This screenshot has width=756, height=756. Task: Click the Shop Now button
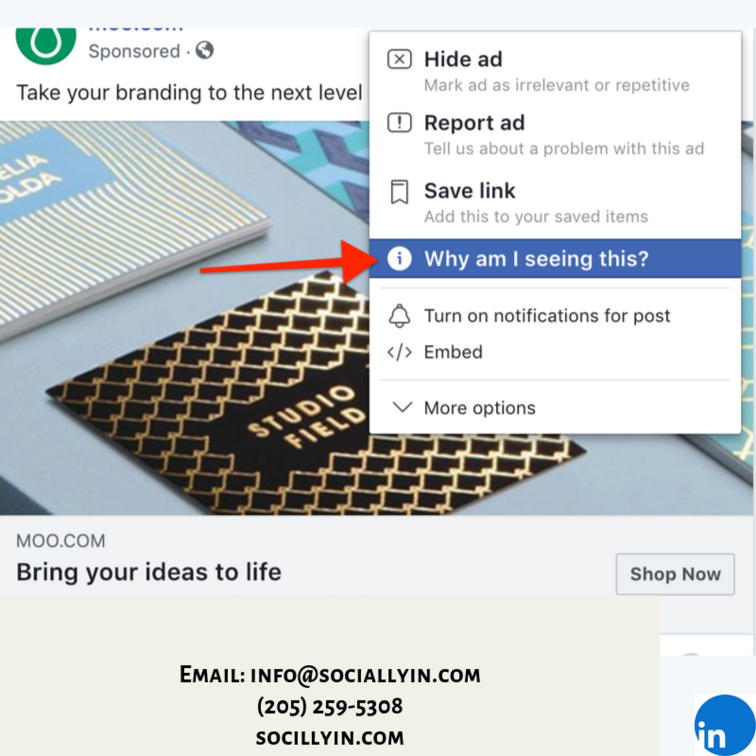pyautogui.click(x=675, y=574)
